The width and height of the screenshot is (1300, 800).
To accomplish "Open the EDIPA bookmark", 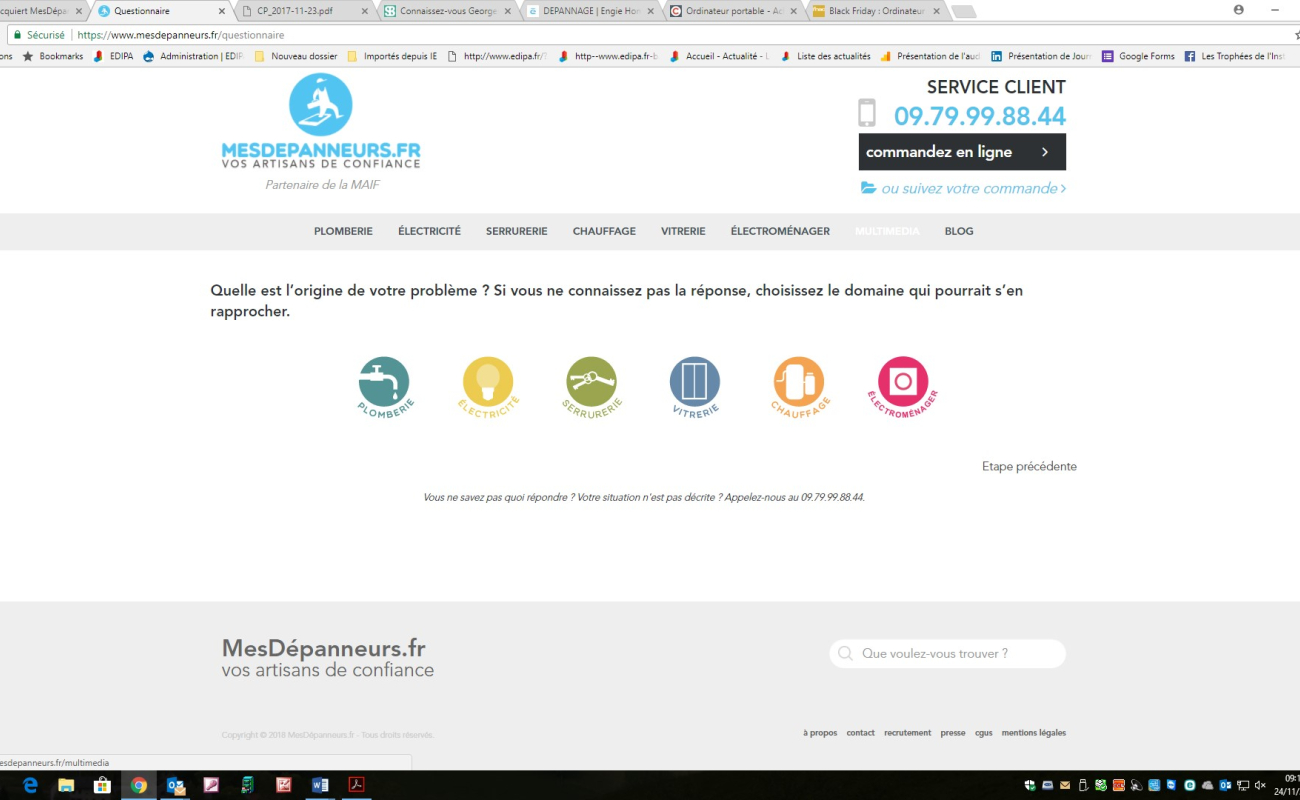I will 113,56.
